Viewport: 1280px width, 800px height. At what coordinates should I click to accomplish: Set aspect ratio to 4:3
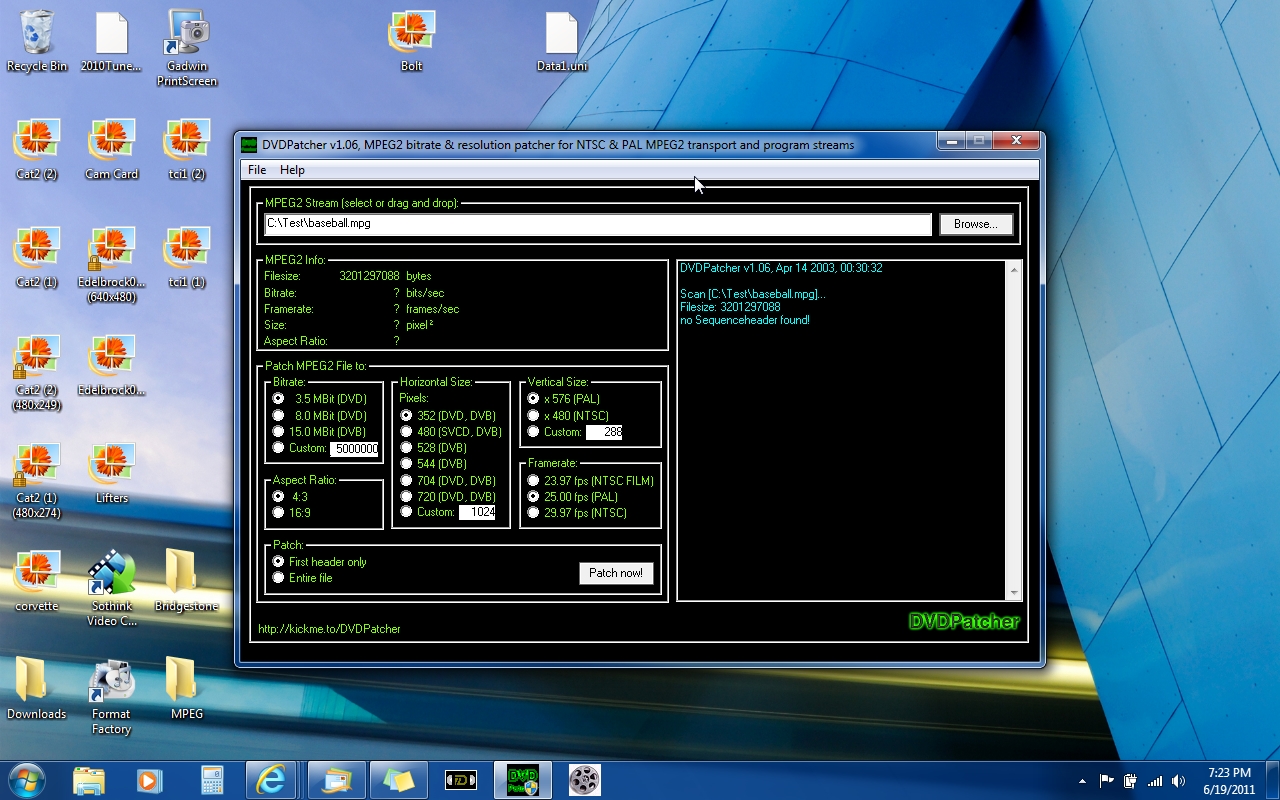279,496
